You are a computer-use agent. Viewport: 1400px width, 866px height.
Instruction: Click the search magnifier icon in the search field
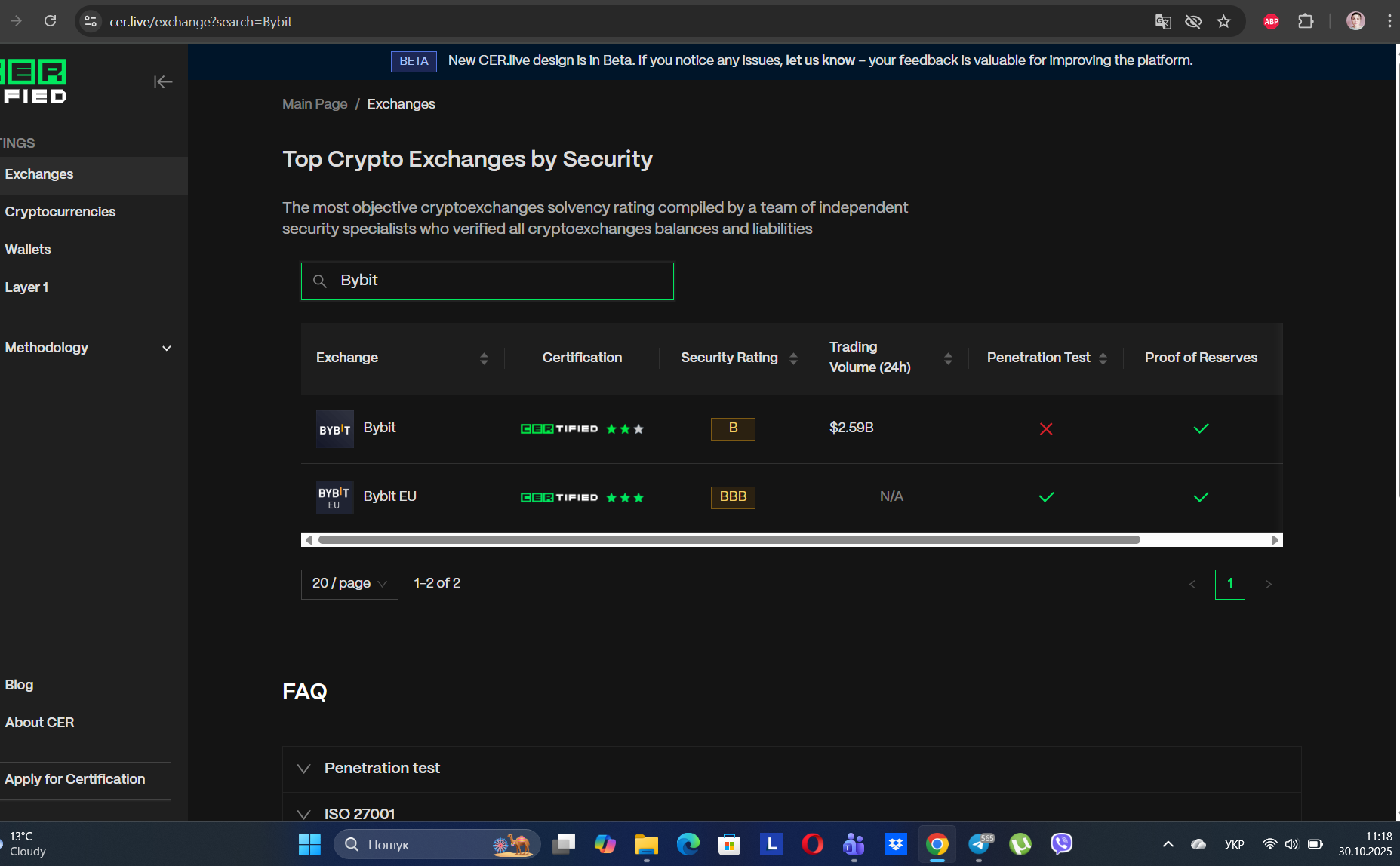tap(319, 281)
